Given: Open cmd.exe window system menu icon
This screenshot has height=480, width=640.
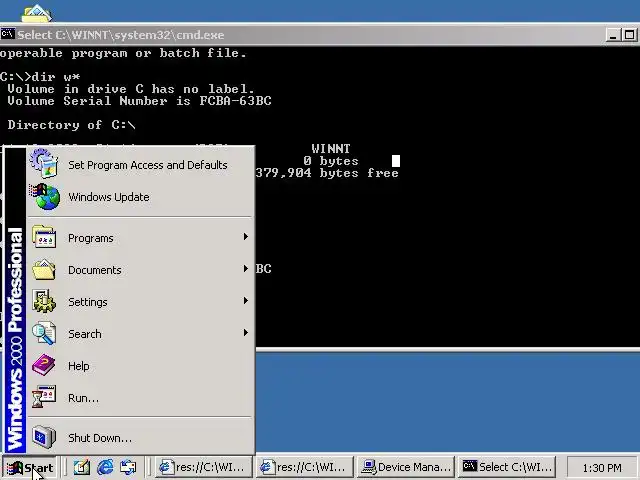Looking at the screenshot, I should [7, 34].
